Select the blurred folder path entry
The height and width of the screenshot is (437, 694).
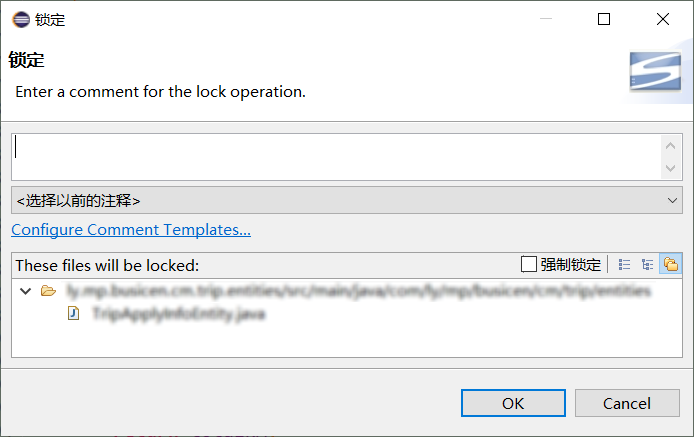pos(359,291)
